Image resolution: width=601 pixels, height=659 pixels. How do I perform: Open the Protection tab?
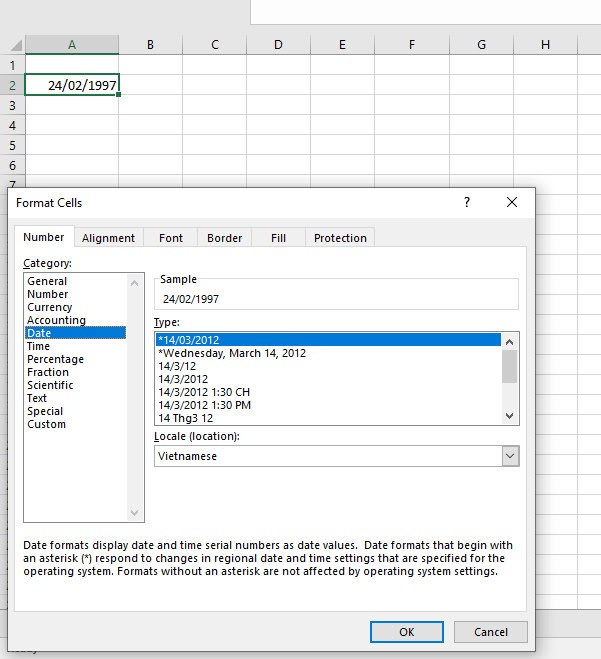coord(340,238)
